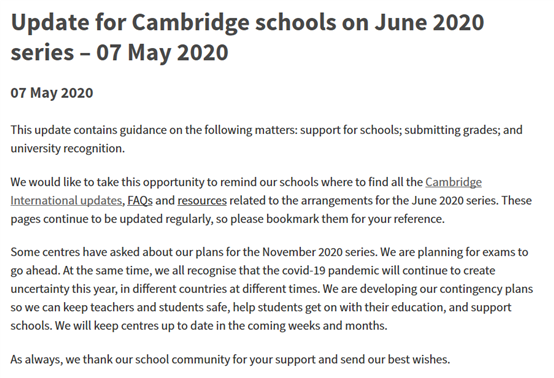The image size is (554, 378).
Task: Click the words 'contingency plans'
Action: tap(486, 289)
